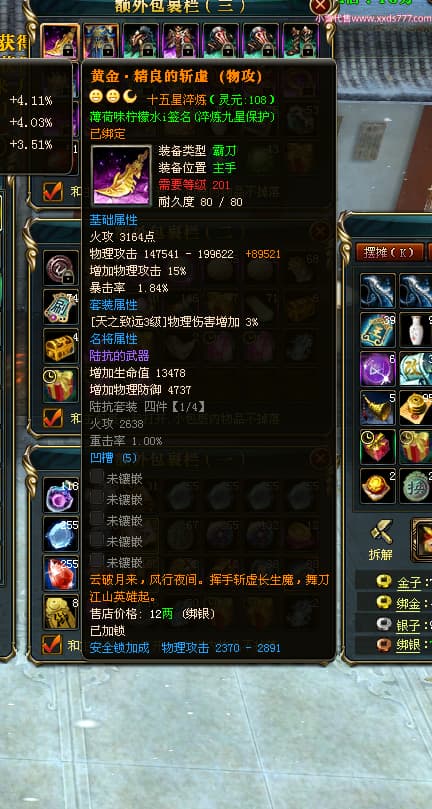Viewport: 432px width, 809px height.
Task: Toggle the checkbox in bottom bag panel
Action: coord(53,645)
